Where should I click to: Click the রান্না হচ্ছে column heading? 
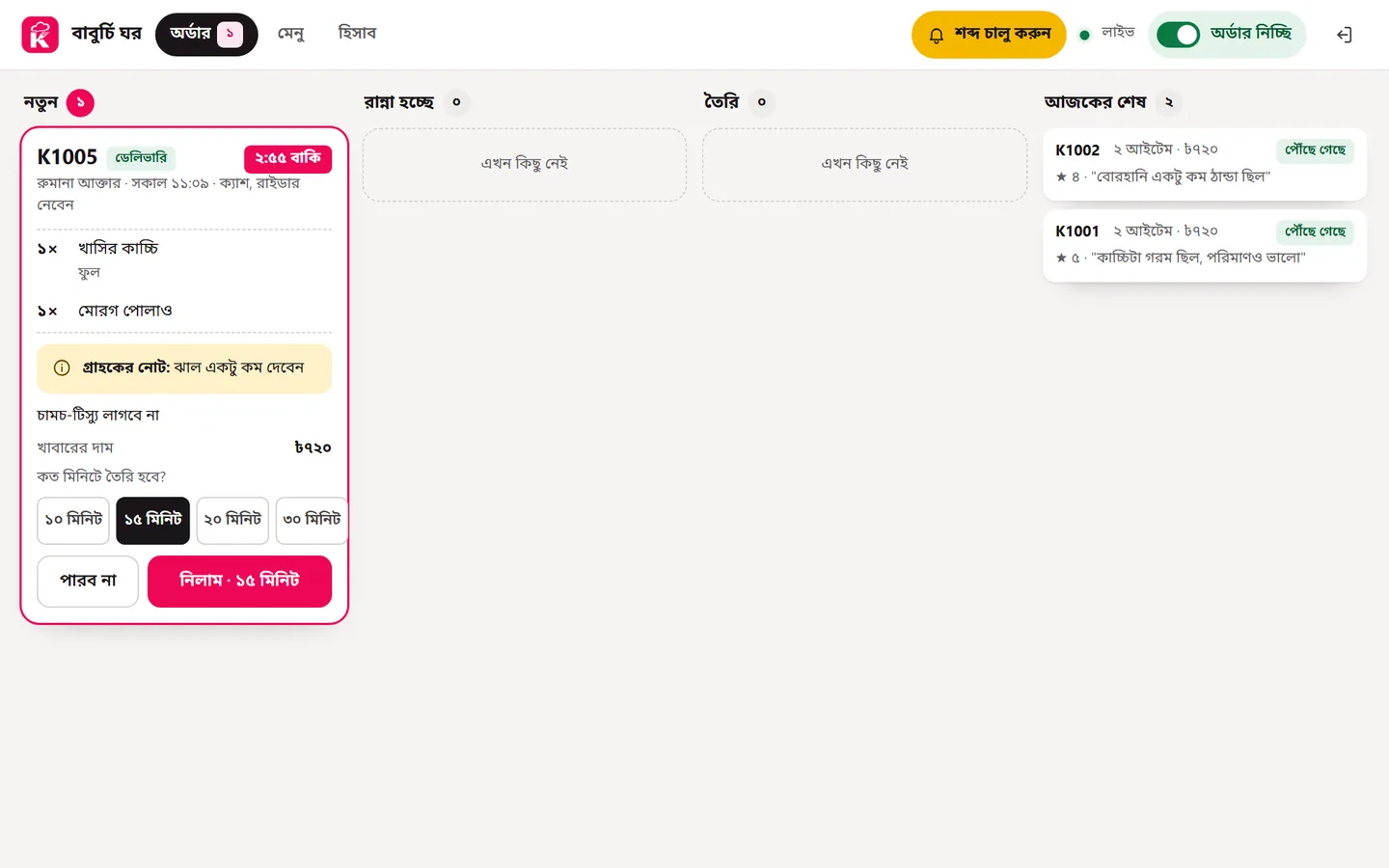(399, 102)
